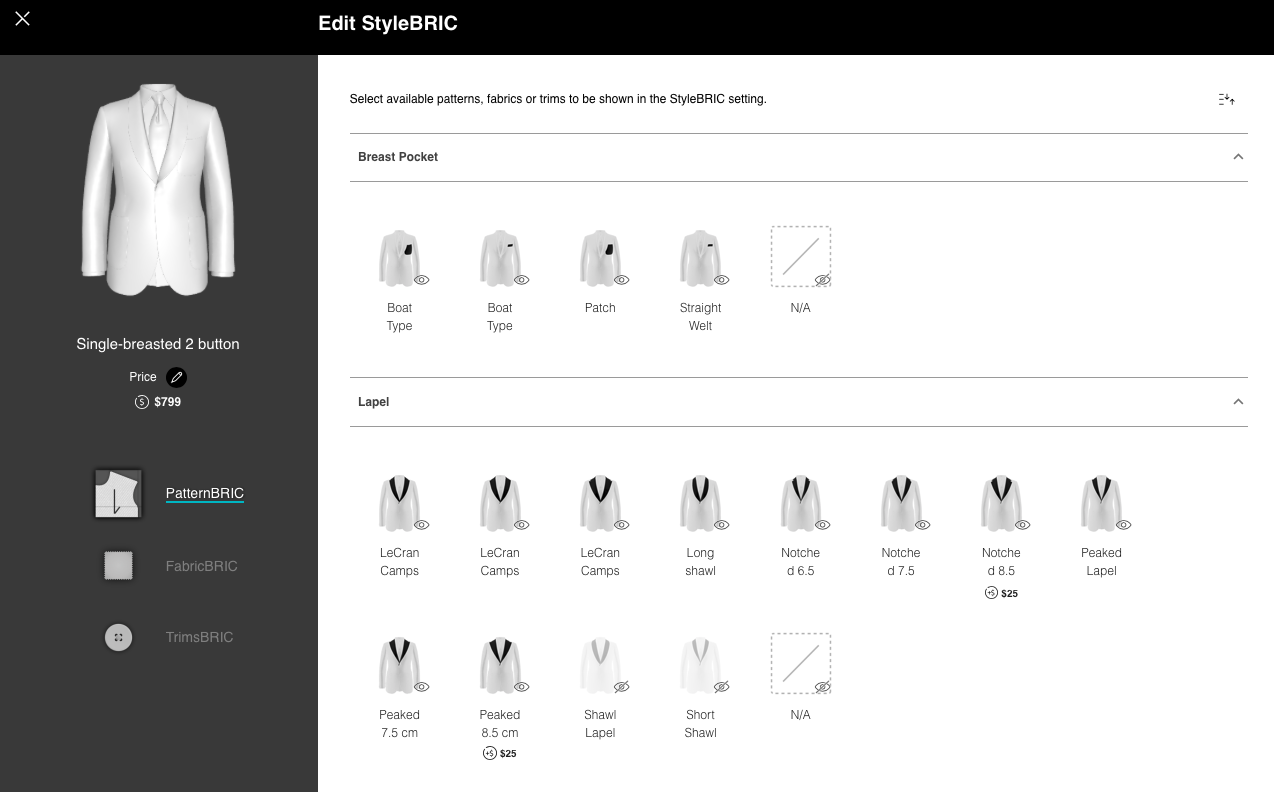Select the Peaked Lapel jacket icon
The image size is (1274, 792).
click(x=1100, y=503)
